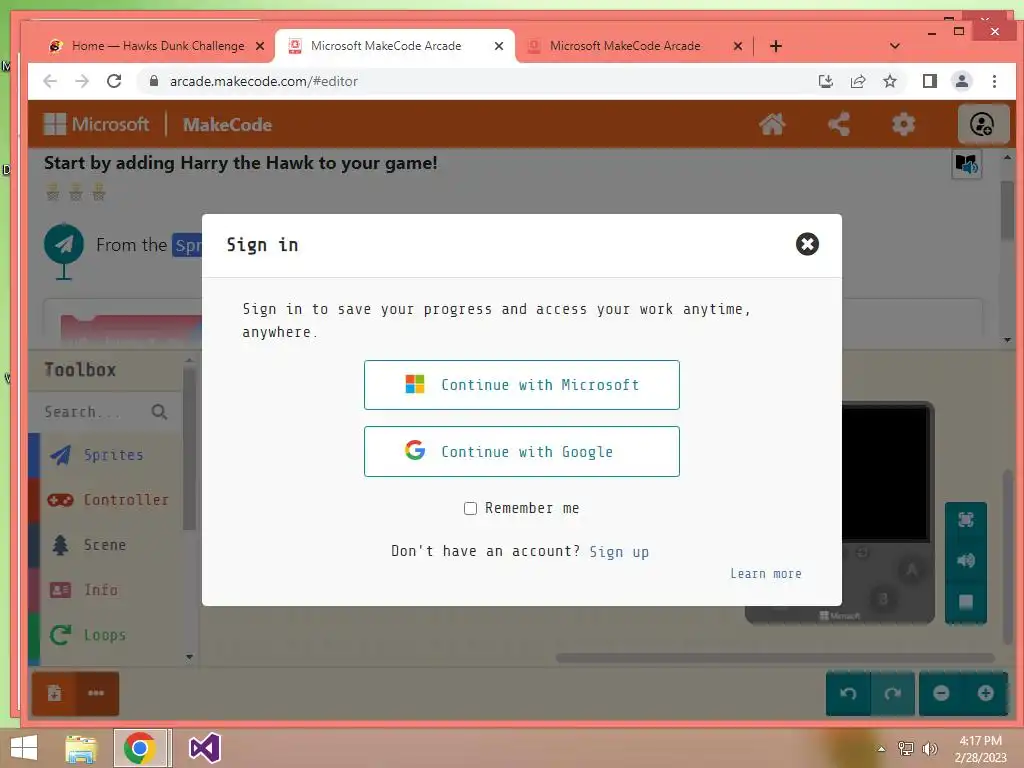
Task: Click the address bar URL
Action: coord(264,81)
